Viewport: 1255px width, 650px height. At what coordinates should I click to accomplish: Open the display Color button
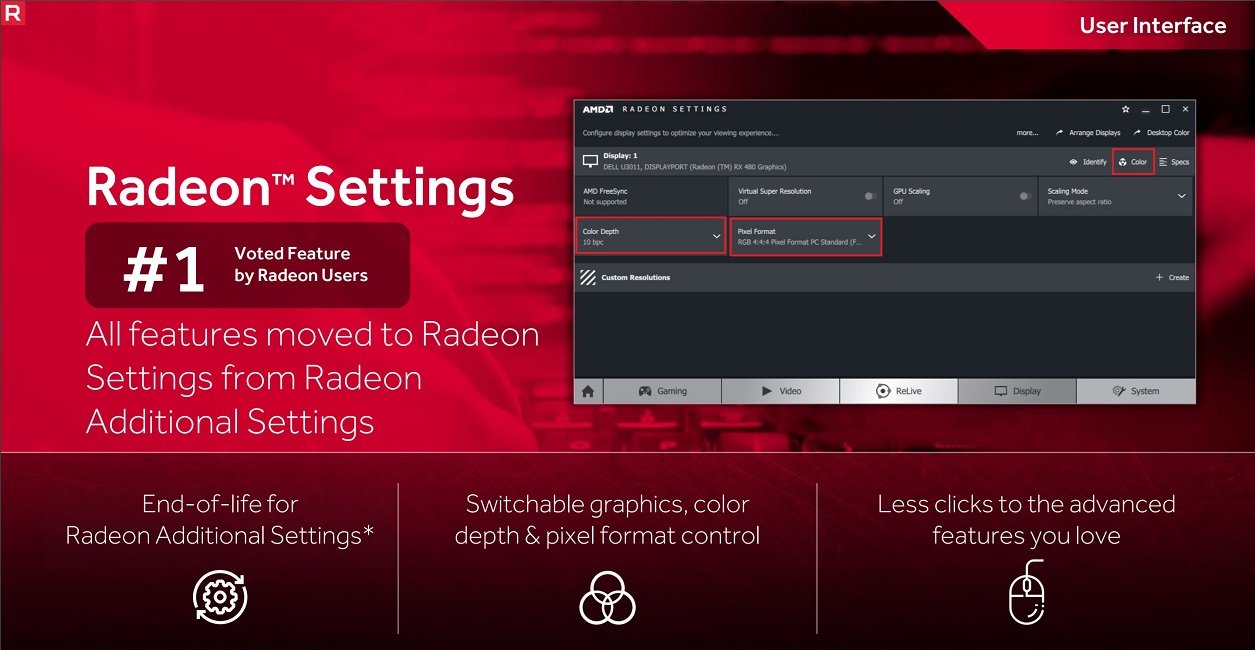coord(1133,162)
